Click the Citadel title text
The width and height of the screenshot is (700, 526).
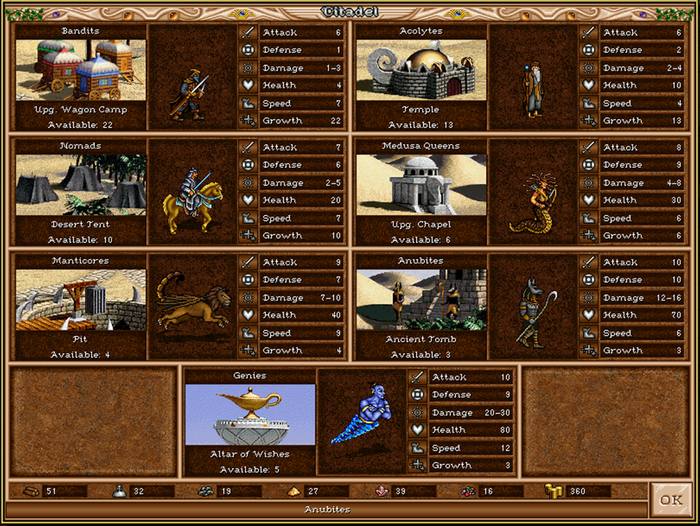tap(350, 12)
